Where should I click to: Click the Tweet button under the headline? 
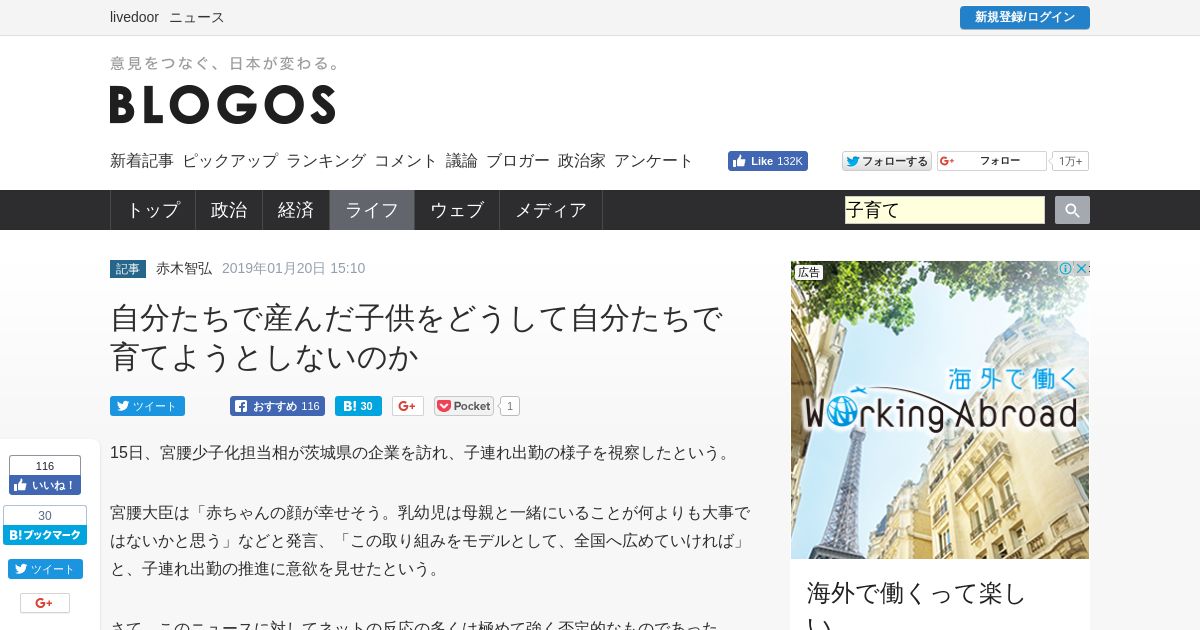pos(147,406)
